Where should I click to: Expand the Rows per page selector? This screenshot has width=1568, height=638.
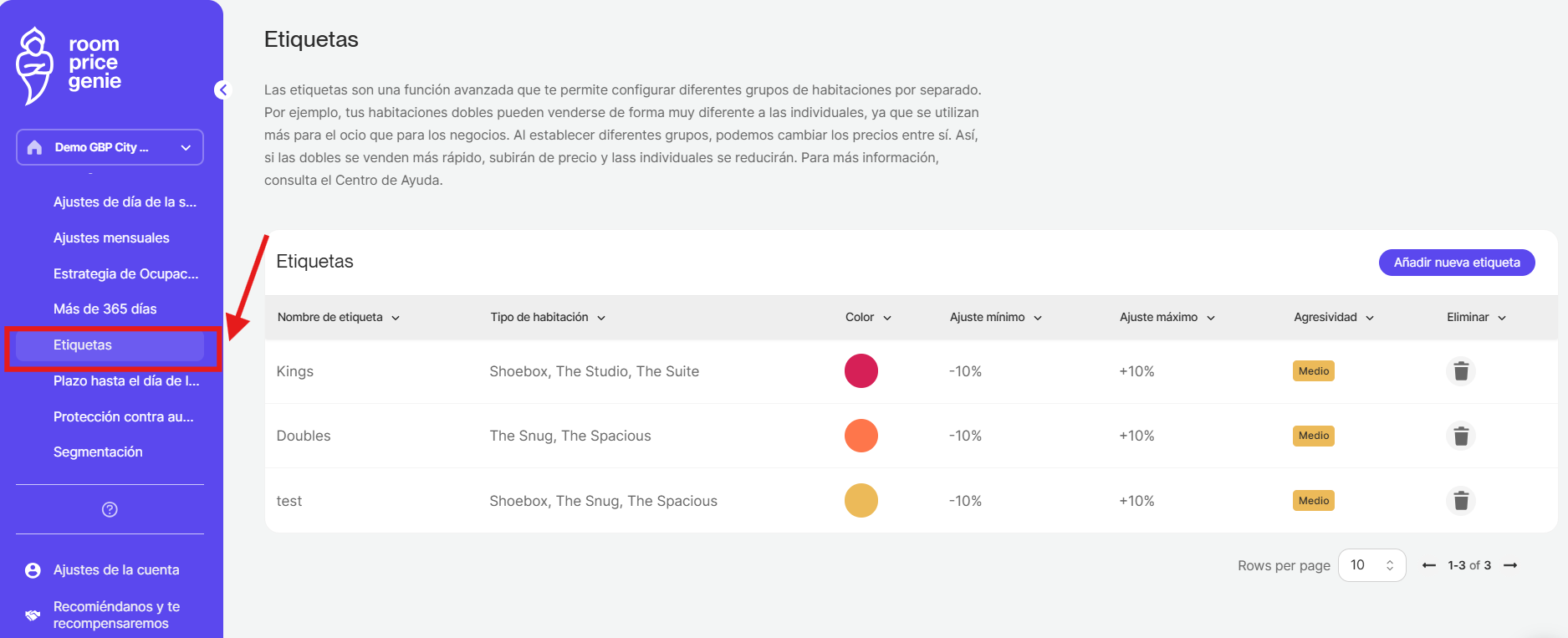click(x=1371, y=565)
